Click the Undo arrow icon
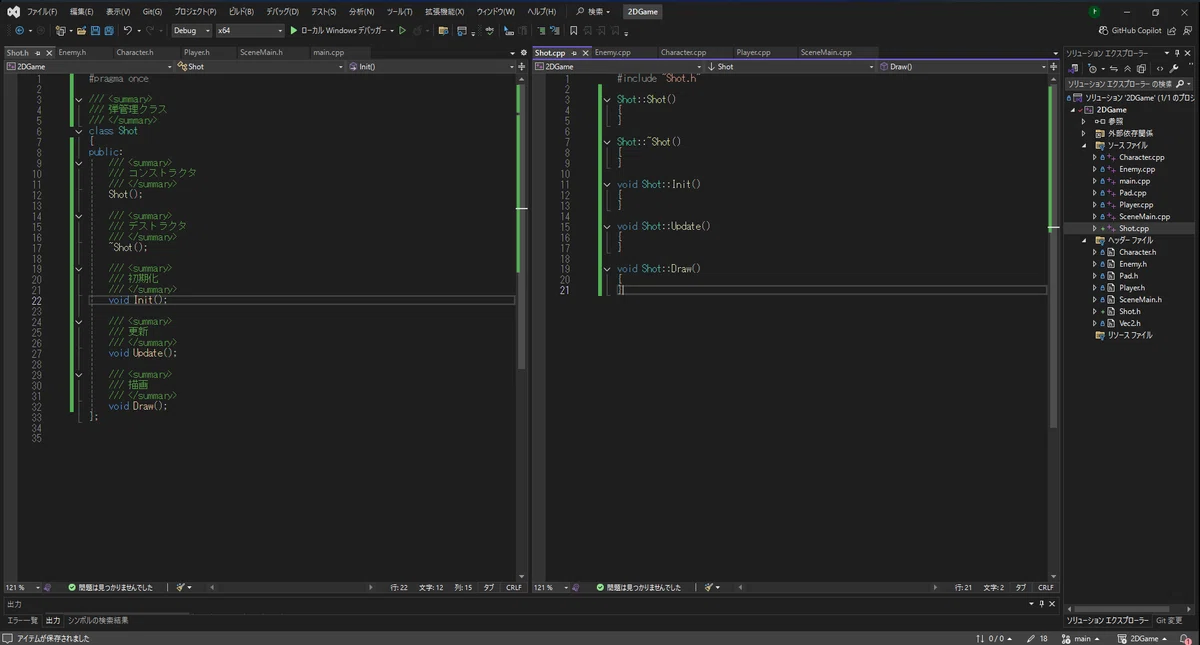1200x645 pixels. (x=128, y=31)
